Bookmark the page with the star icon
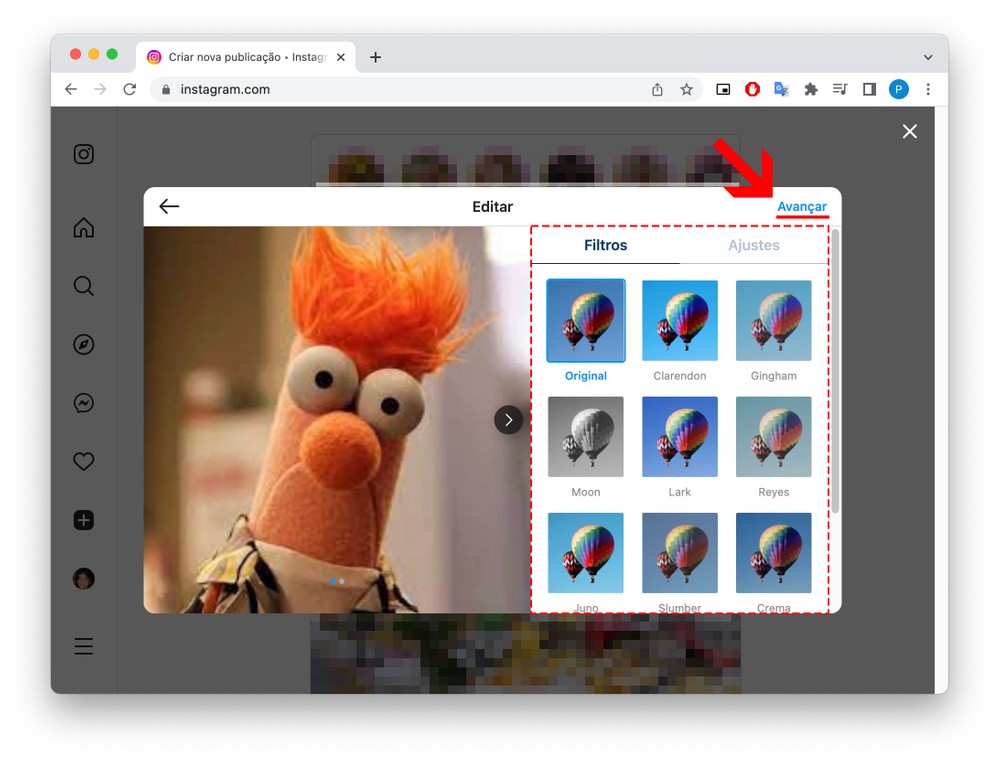 [x=686, y=89]
